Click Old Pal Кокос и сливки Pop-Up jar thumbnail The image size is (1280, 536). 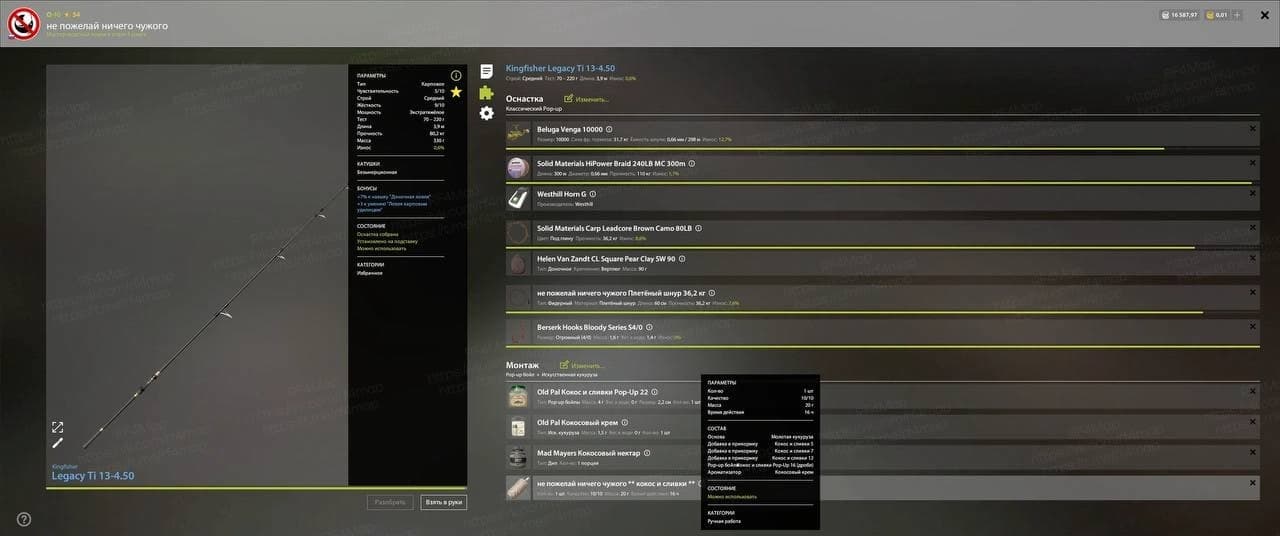click(x=517, y=396)
